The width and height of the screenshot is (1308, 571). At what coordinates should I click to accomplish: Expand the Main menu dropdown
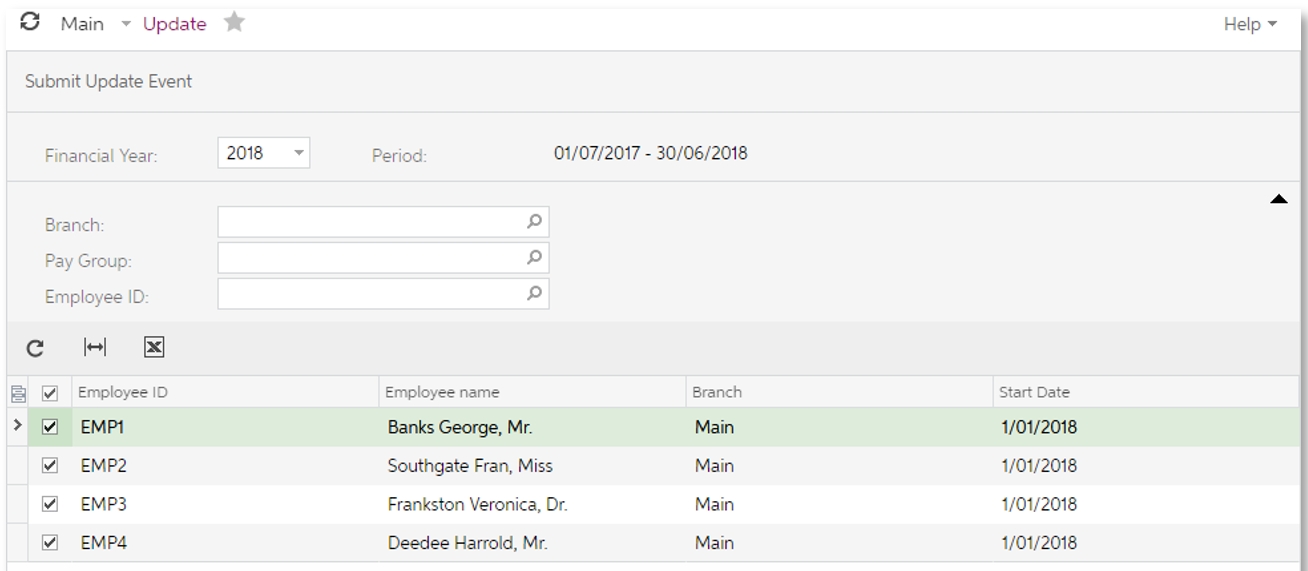pos(126,24)
